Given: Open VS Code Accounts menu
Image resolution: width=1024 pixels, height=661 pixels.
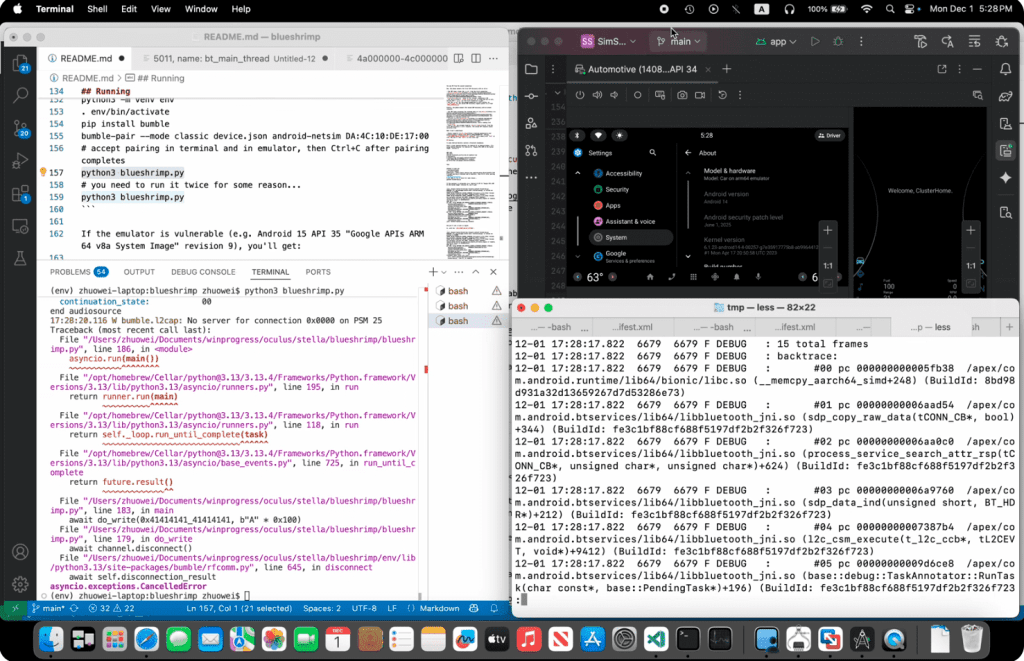Looking at the screenshot, I should 21,552.
